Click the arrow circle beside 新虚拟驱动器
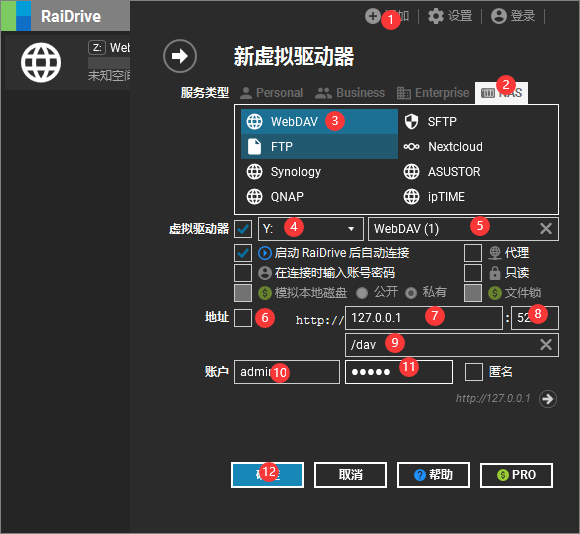 [180, 56]
